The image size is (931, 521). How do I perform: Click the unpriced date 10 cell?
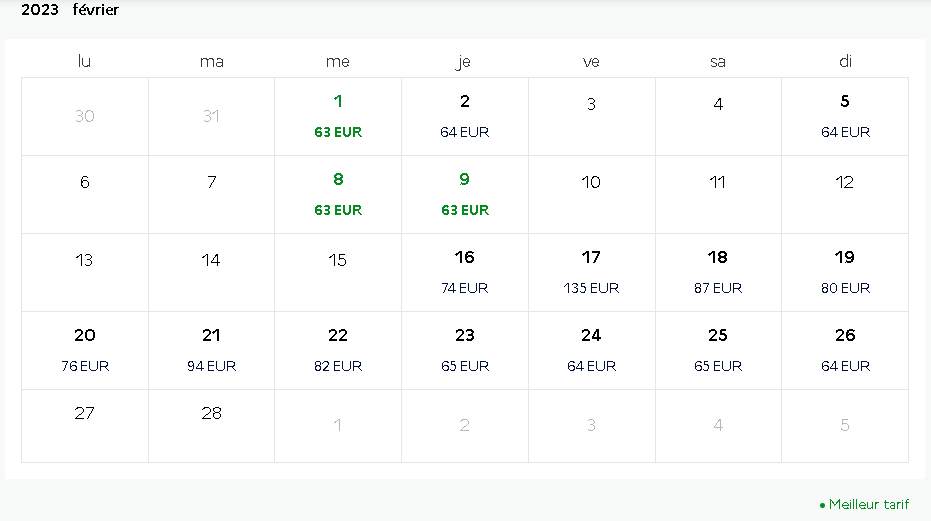click(591, 195)
